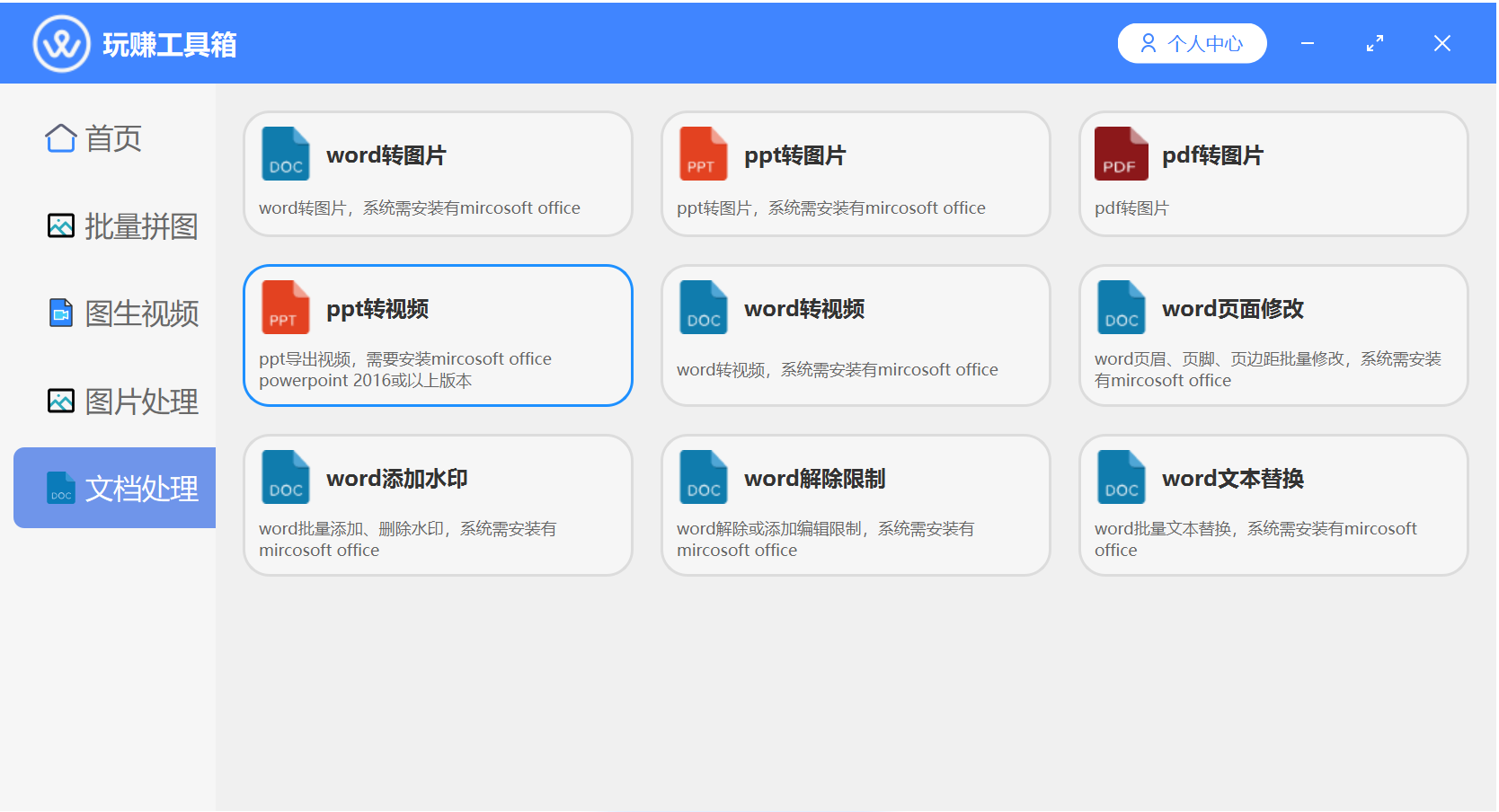Expand the window to fullscreen

tap(1374, 43)
